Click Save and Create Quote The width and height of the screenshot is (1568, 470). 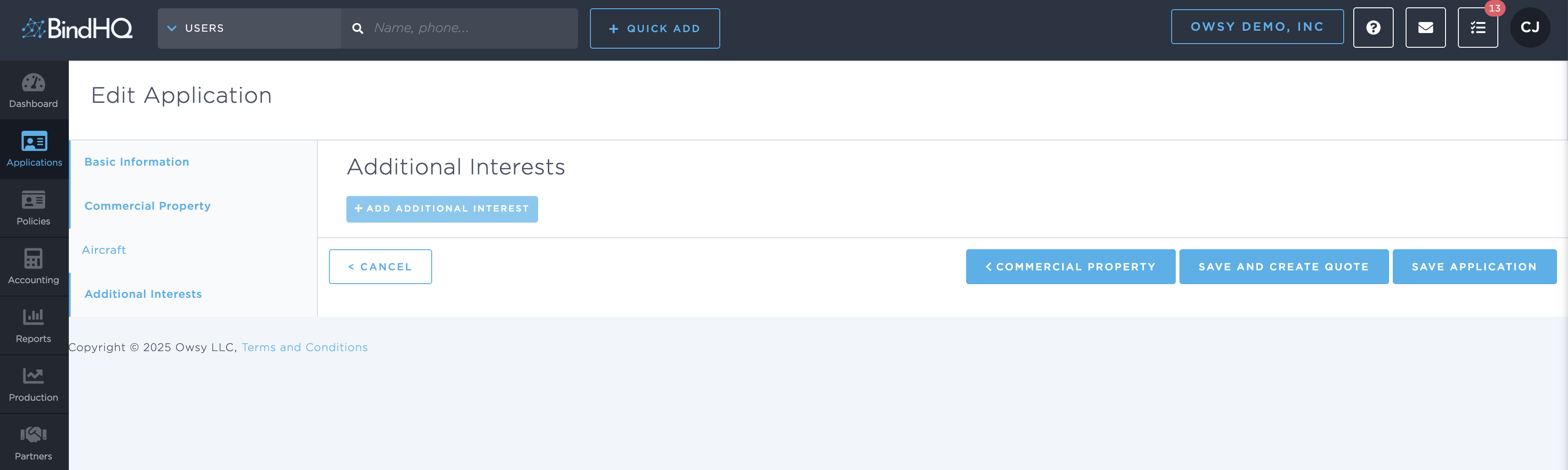click(1283, 267)
